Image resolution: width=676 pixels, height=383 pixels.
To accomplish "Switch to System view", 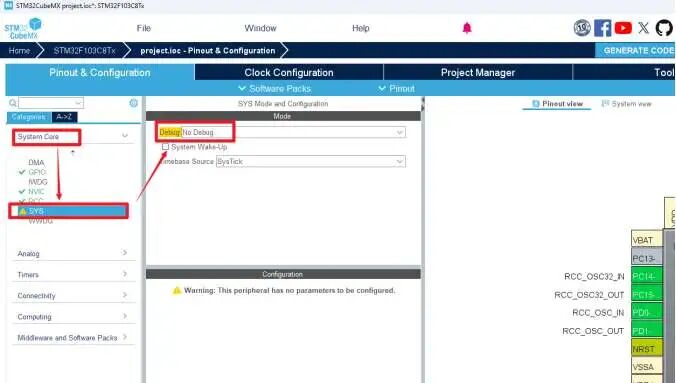I will [x=626, y=104].
